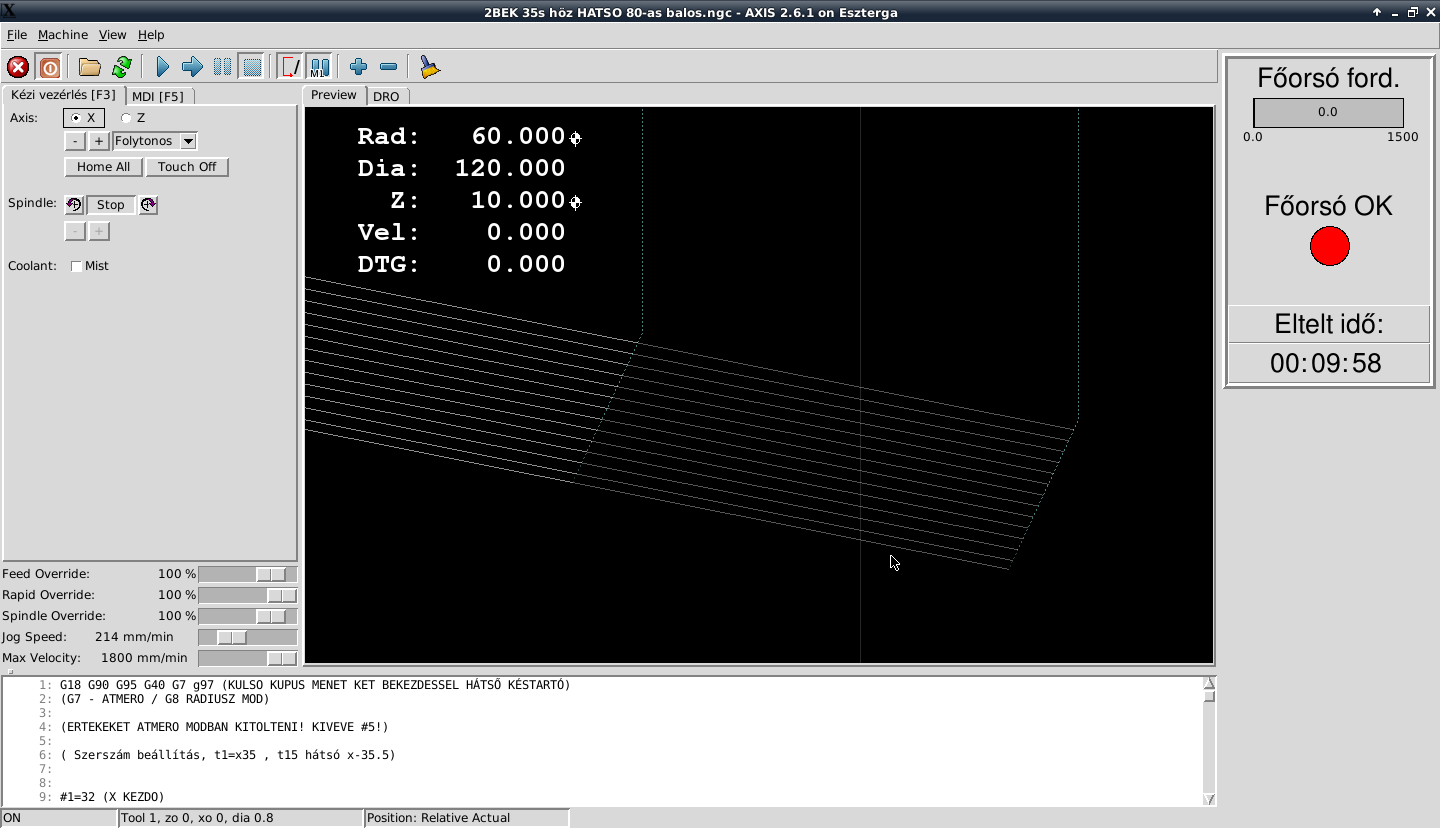Image resolution: width=1440 pixels, height=828 pixels.
Task: Click the blue arrow step icon
Action: coord(192,67)
